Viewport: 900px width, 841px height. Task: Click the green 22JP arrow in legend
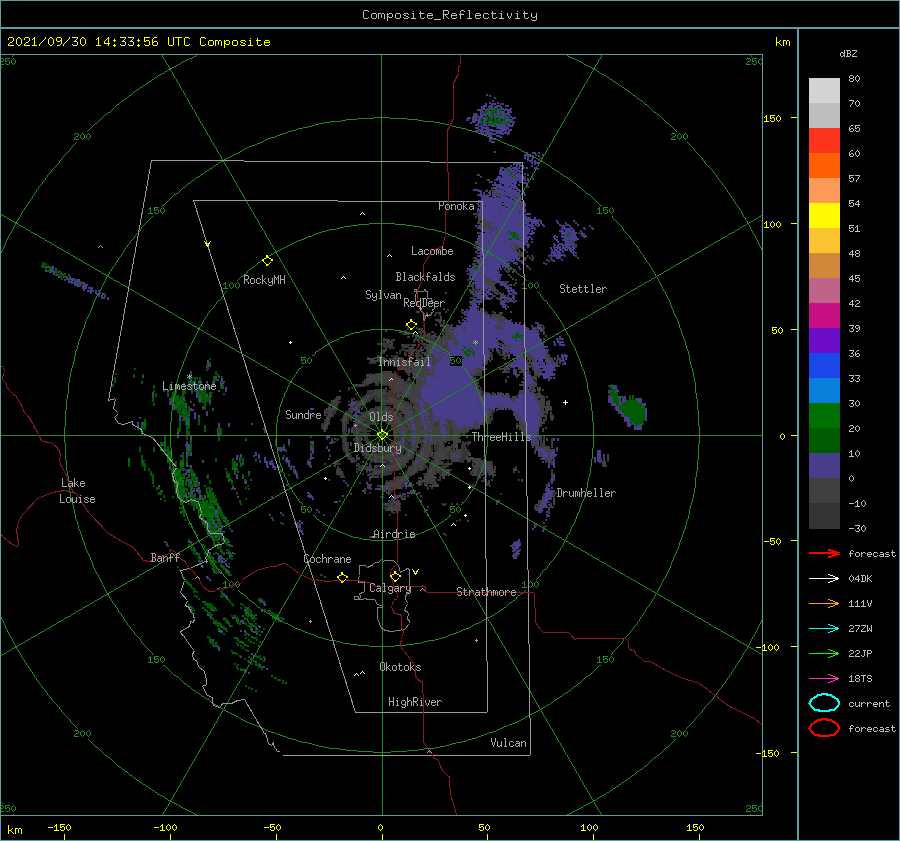coord(824,653)
